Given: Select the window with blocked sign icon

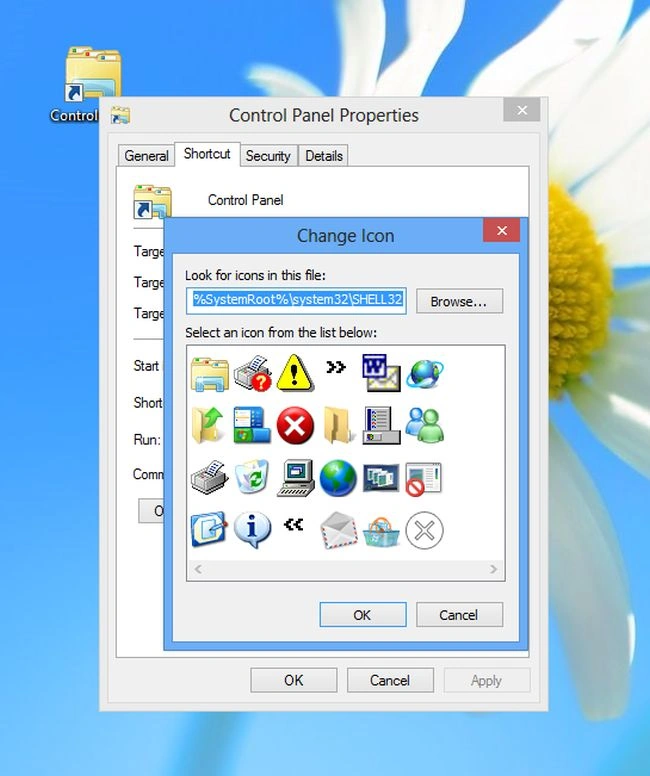Looking at the screenshot, I should (424, 479).
